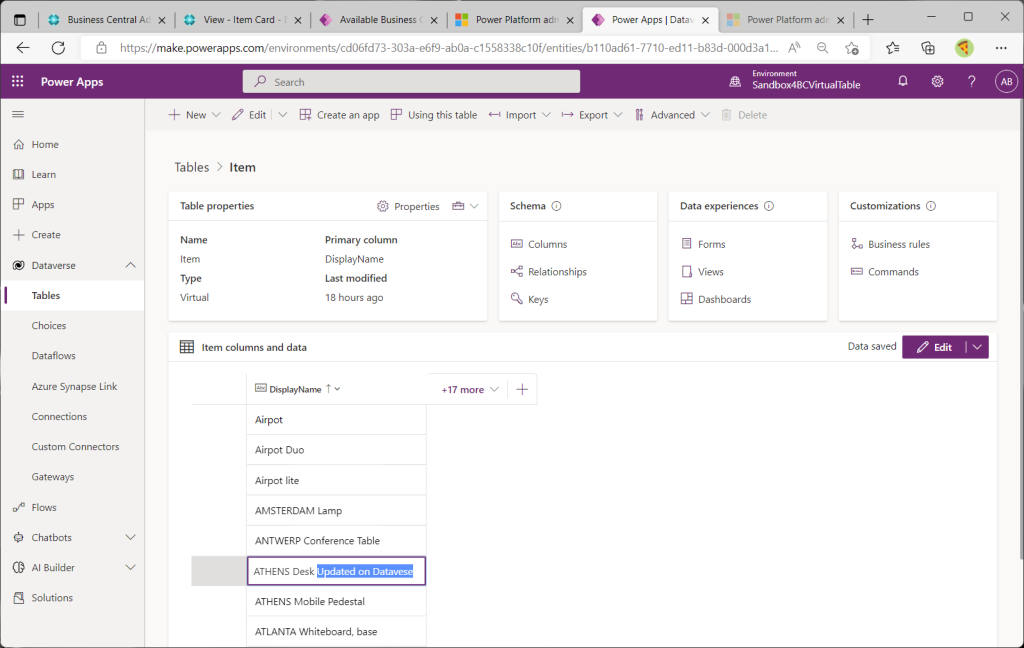Expand the AI Builder section
The width and height of the screenshot is (1024, 648).
pyautogui.click(x=131, y=568)
